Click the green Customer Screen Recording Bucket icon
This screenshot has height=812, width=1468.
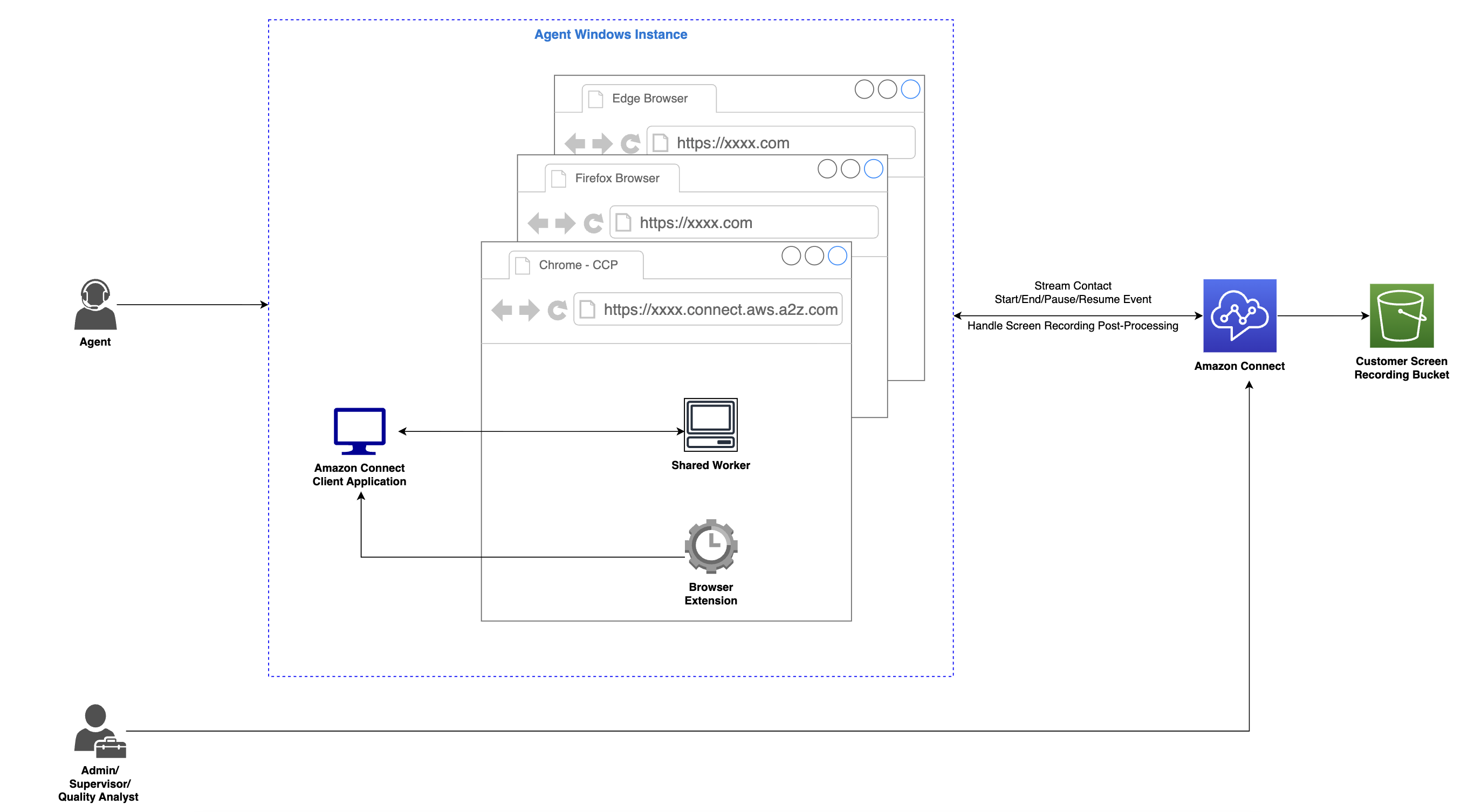point(1401,315)
